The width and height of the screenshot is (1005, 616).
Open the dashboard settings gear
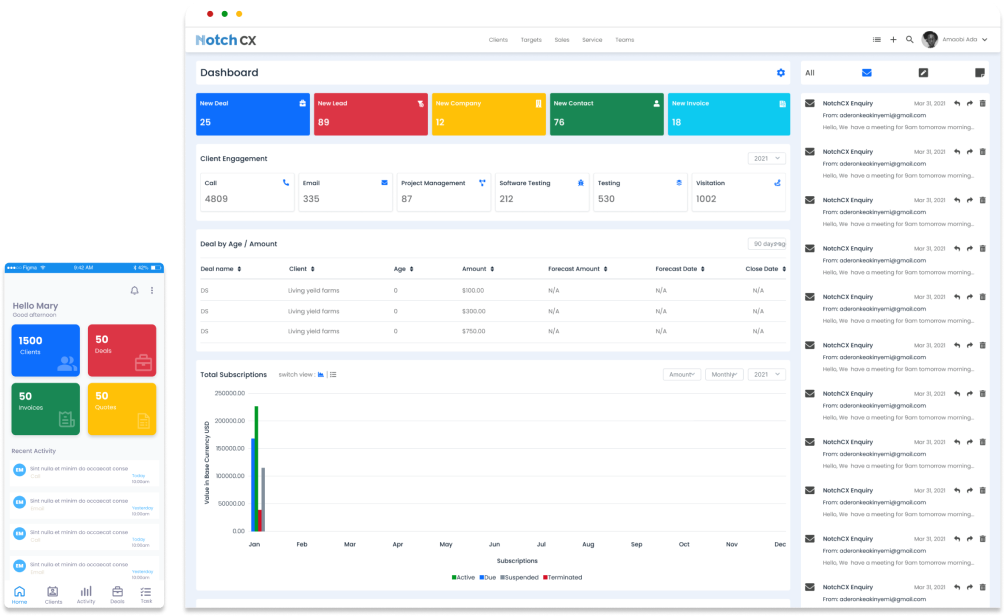click(x=781, y=73)
